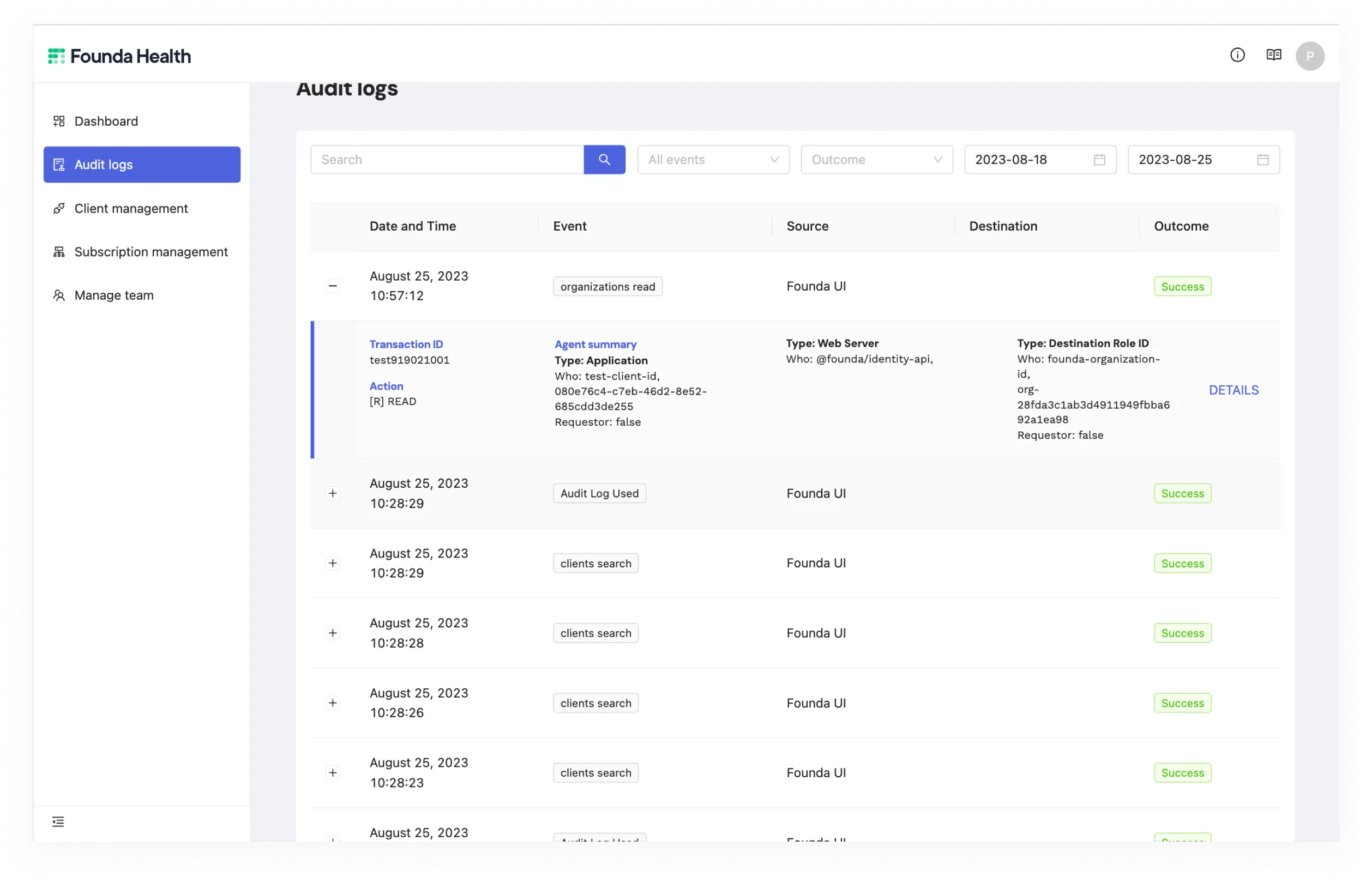Expand the Audit Log Used 10:28:29 row
Screen dimensions: 1372x883
[x=333, y=493]
